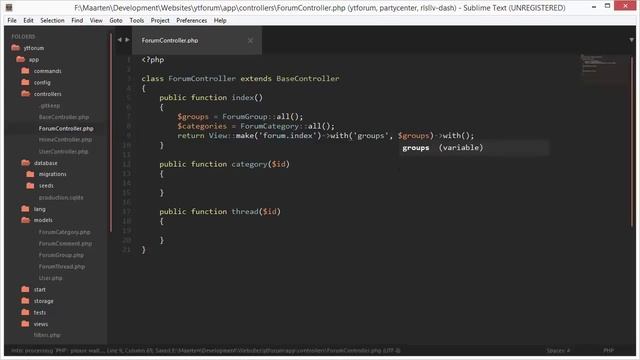Click the seeds folder icon

[x=30, y=185]
